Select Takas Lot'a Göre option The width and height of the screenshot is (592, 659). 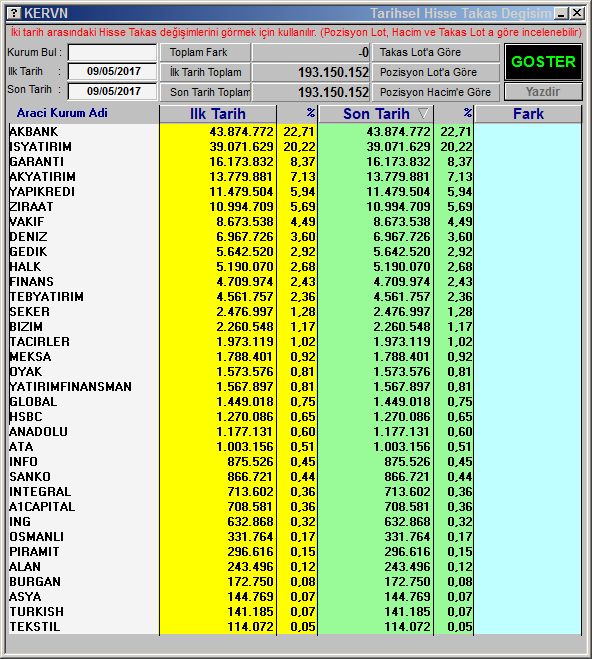[x=436, y=53]
